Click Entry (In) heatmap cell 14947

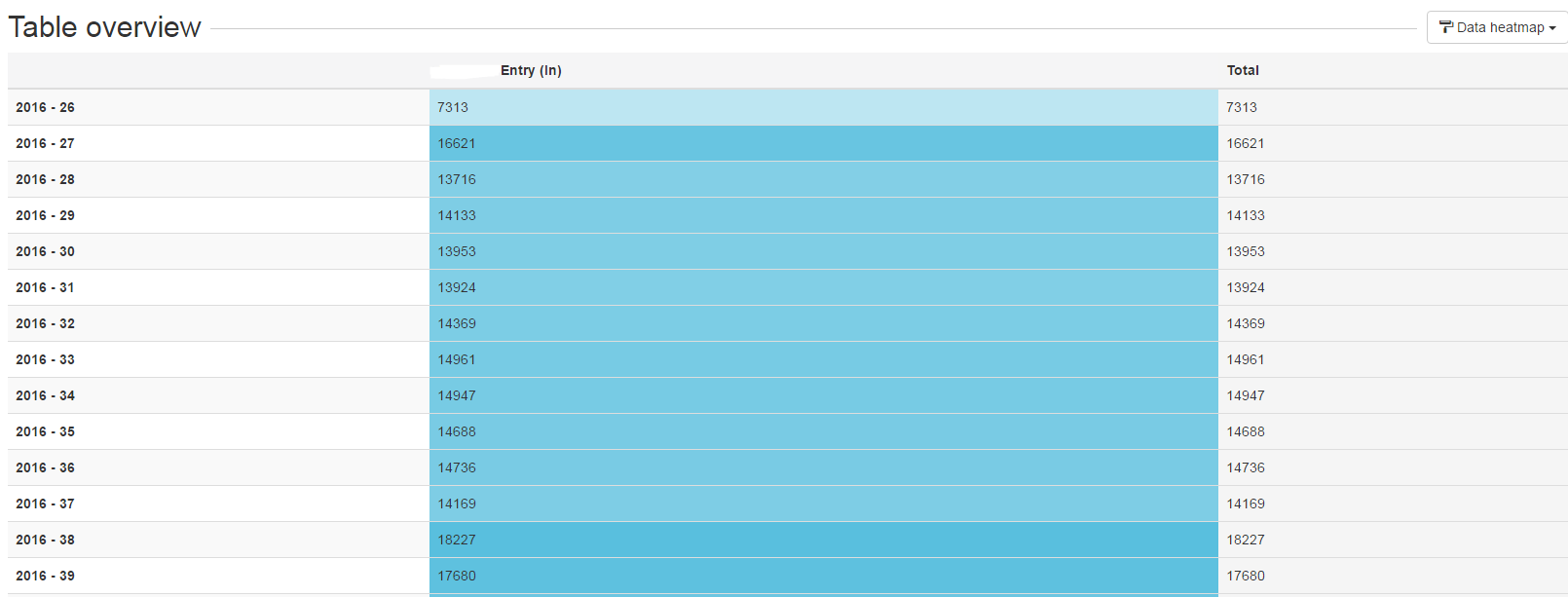824,395
